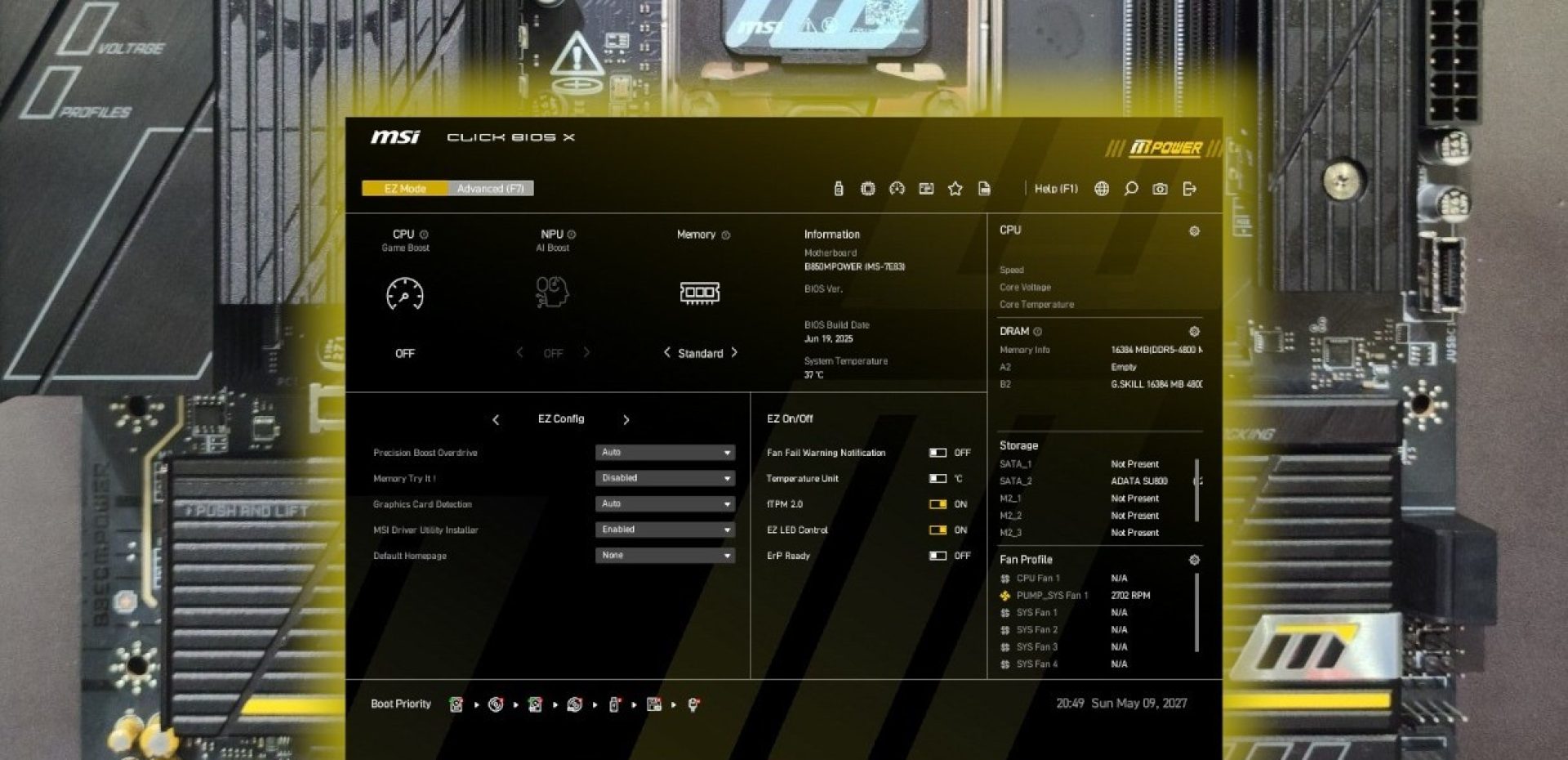Image resolution: width=1568 pixels, height=760 pixels.
Task: Click the motherboard name B850MPOWER (MS-7E83)
Action: pyautogui.click(x=854, y=267)
